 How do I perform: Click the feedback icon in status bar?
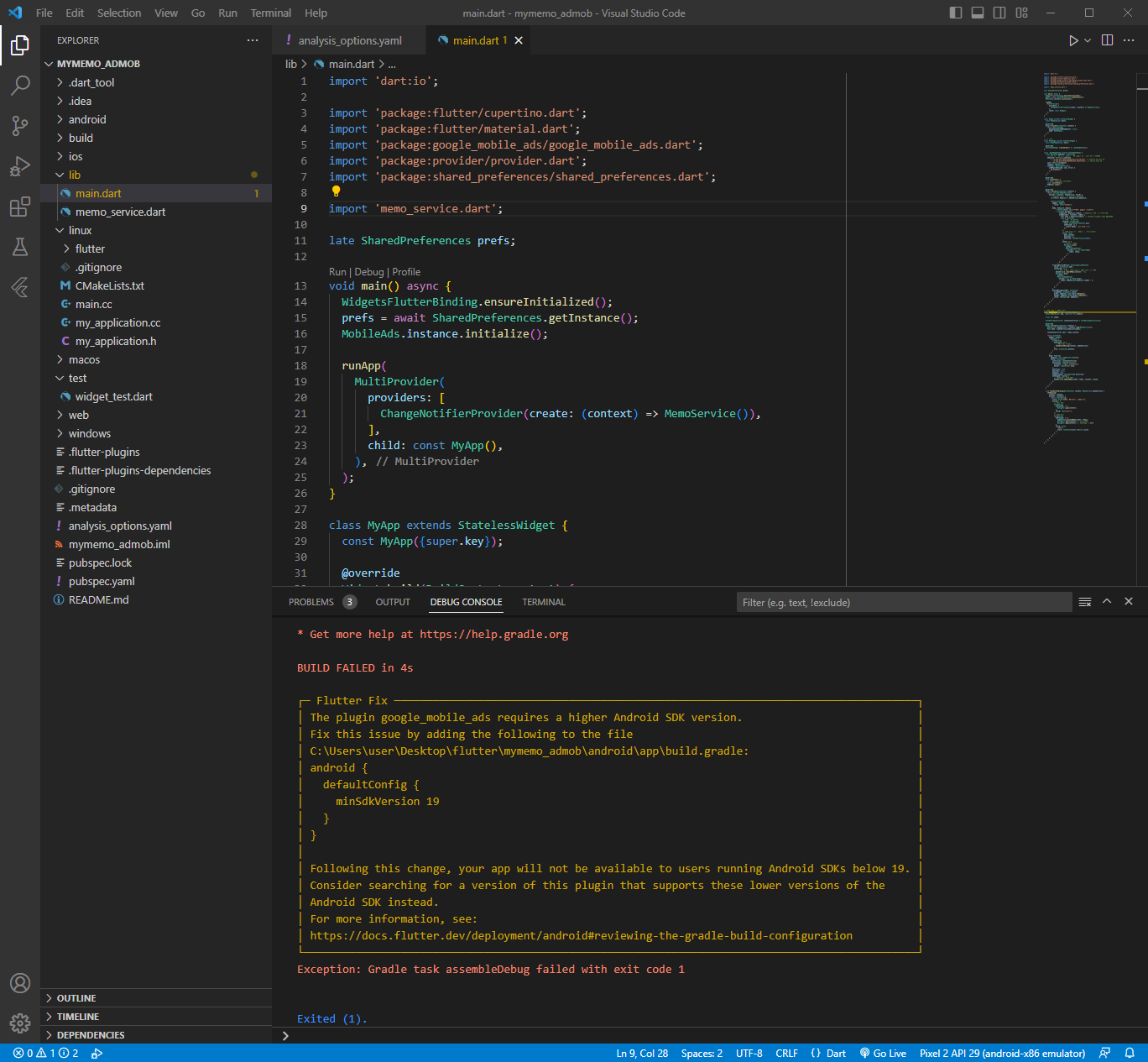[1105, 1054]
